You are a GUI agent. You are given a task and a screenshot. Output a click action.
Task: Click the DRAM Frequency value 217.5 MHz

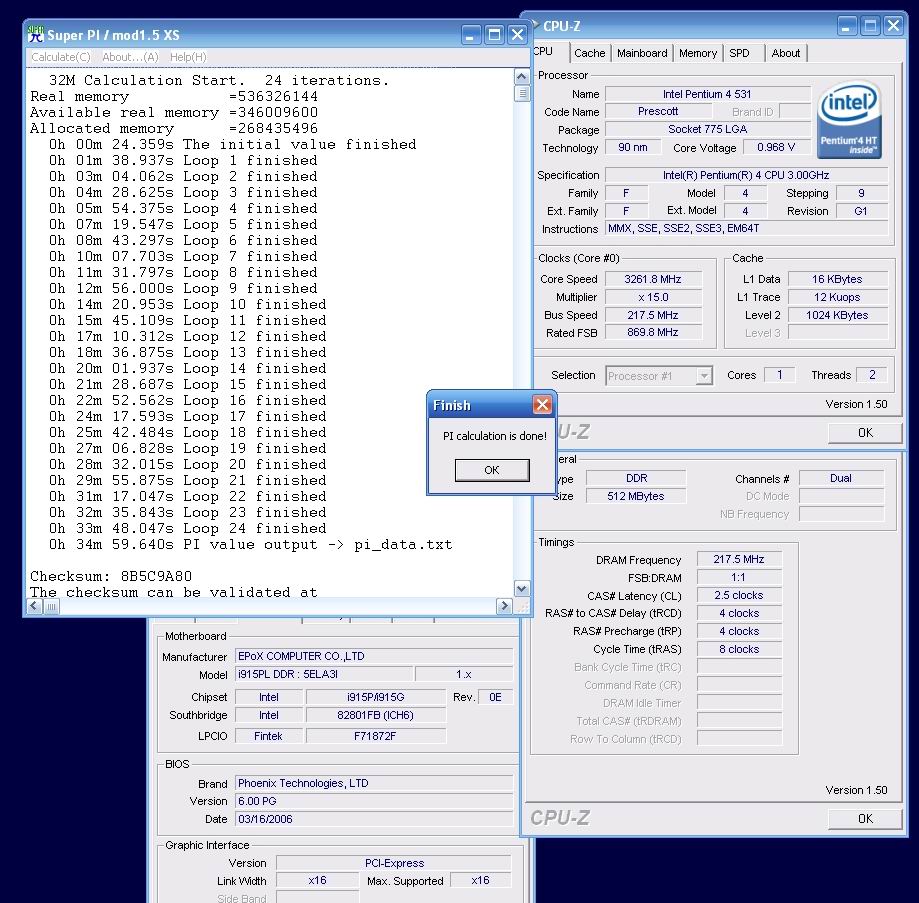pyautogui.click(x=739, y=559)
